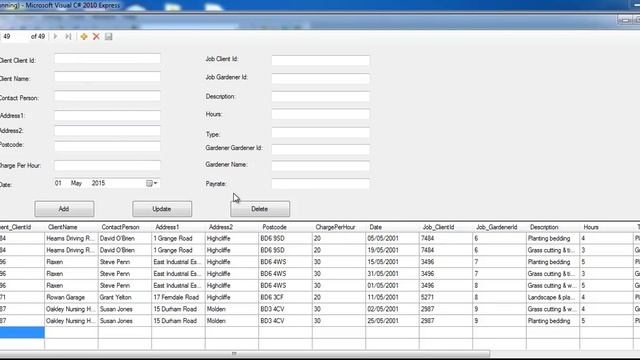The height and width of the screenshot is (360, 640).
Task: Sort grid by Address1 column header
Action: (x=178, y=227)
